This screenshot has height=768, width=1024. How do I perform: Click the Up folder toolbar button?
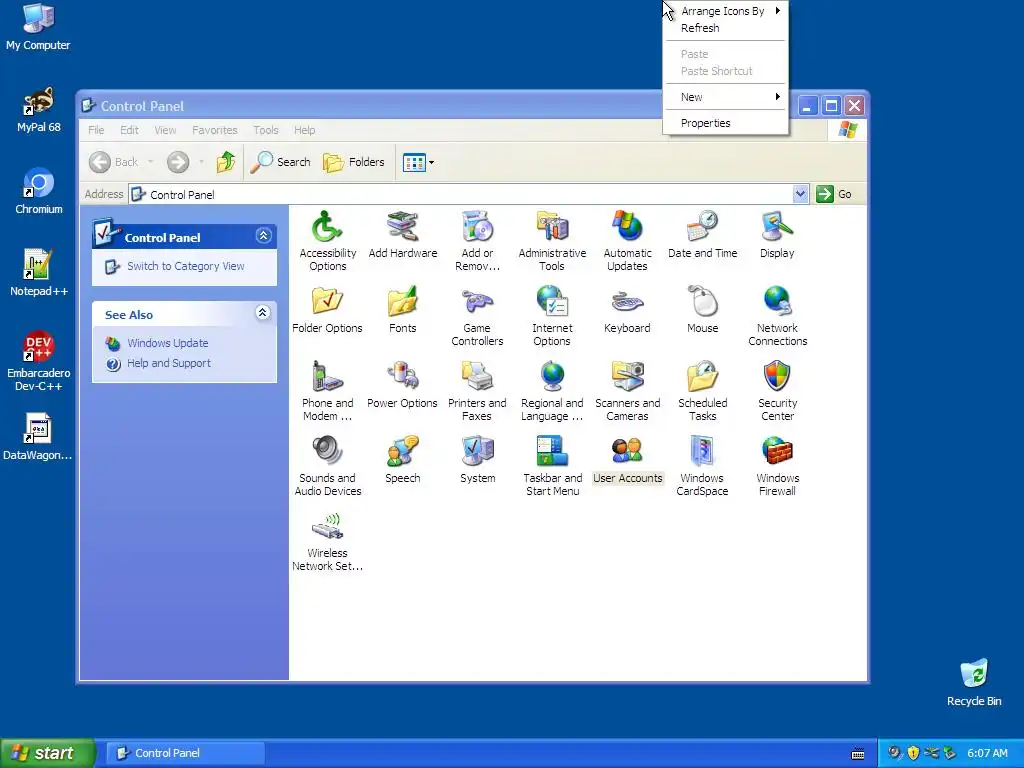point(226,161)
